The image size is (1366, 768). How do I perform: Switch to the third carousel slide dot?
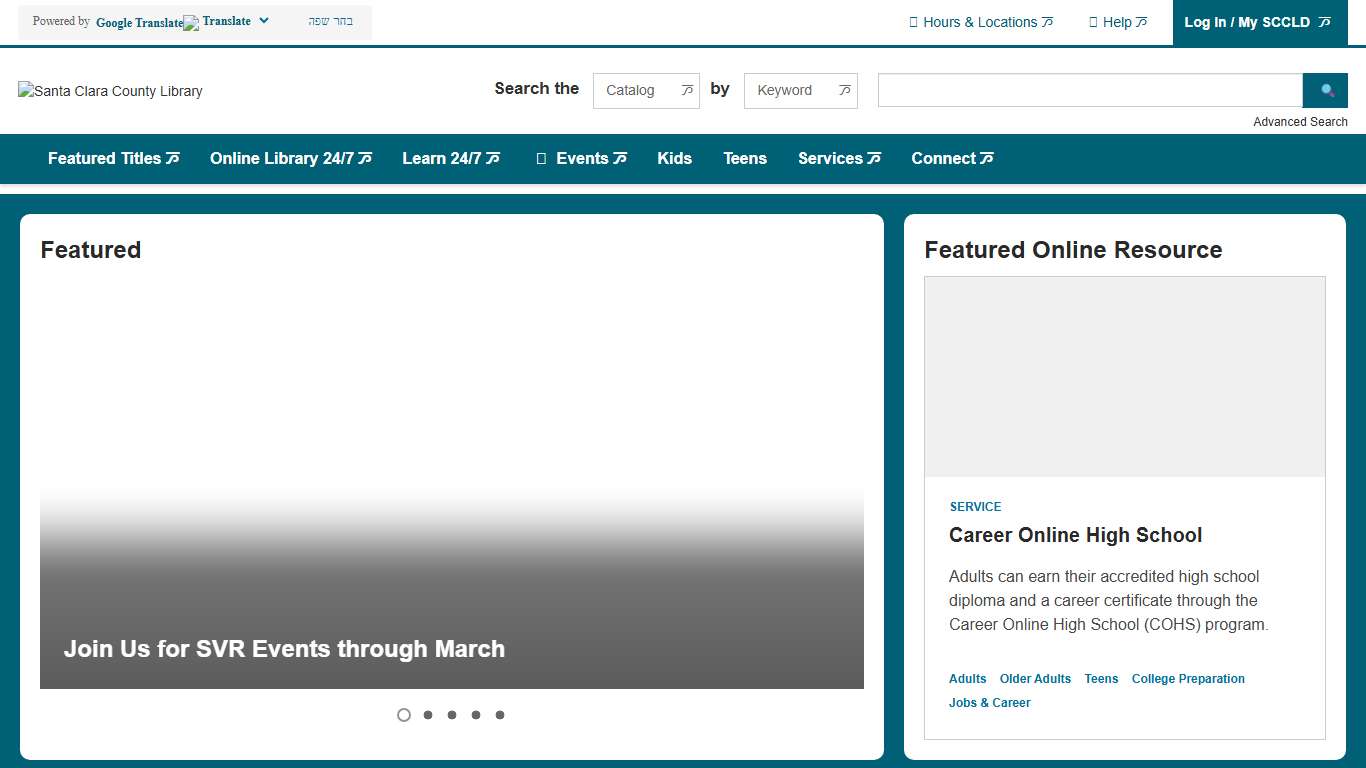click(x=452, y=715)
